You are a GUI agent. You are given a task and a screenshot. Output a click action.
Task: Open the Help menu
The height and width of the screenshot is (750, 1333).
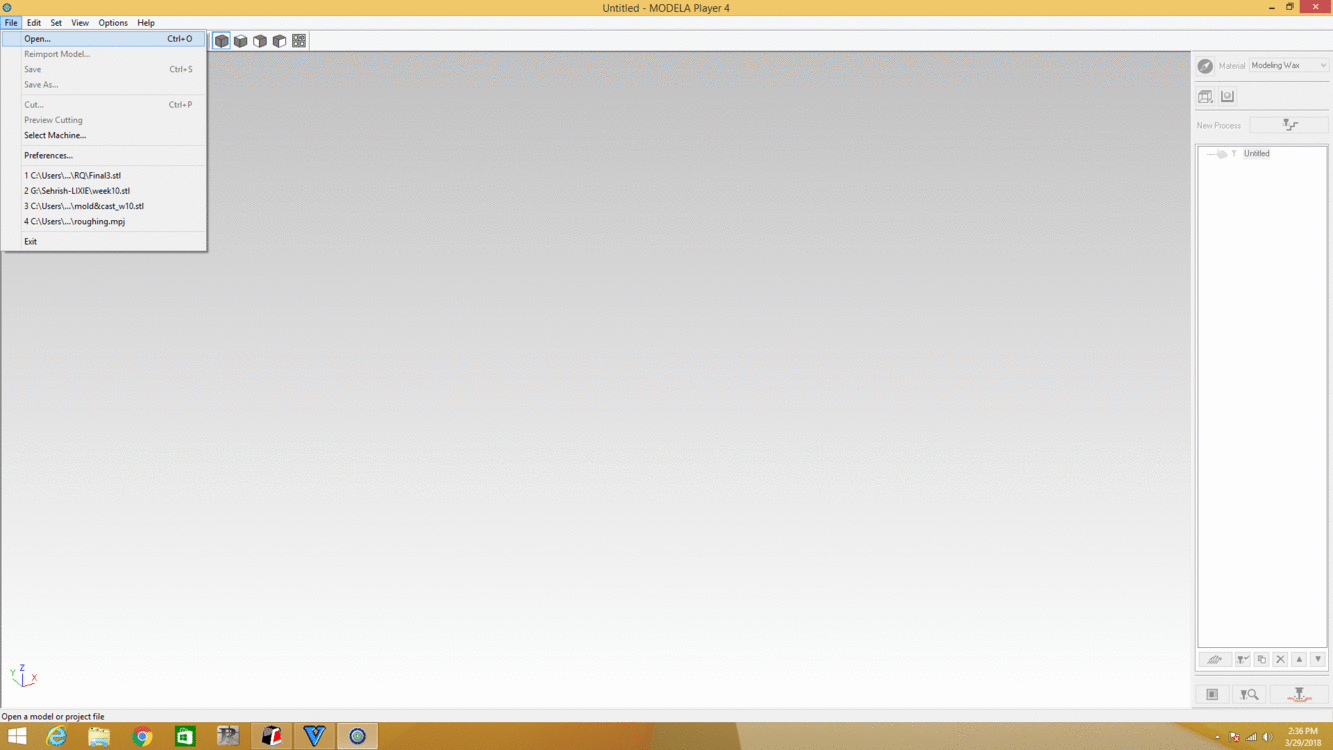tap(146, 22)
